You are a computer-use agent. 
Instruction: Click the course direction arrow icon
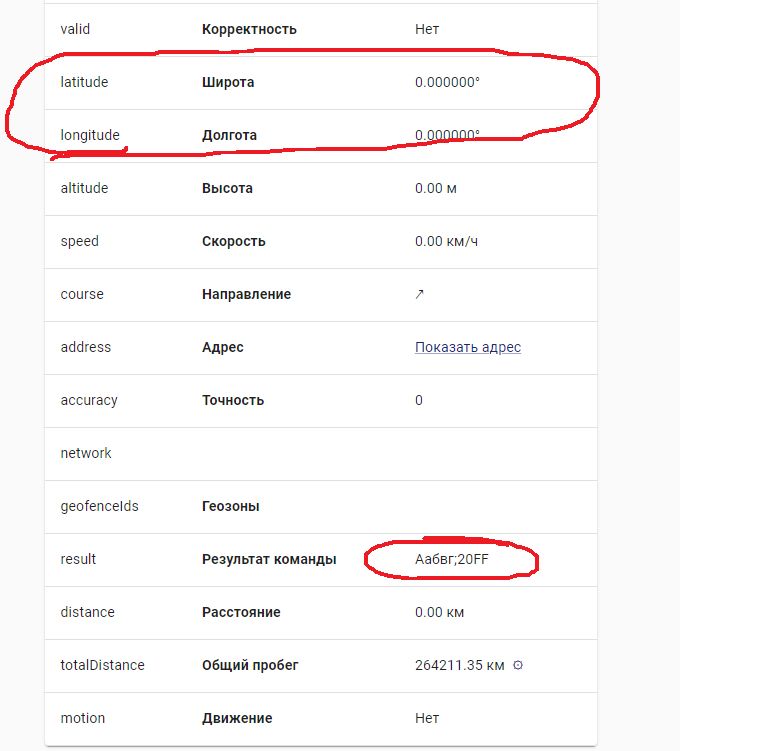[x=419, y=294]
